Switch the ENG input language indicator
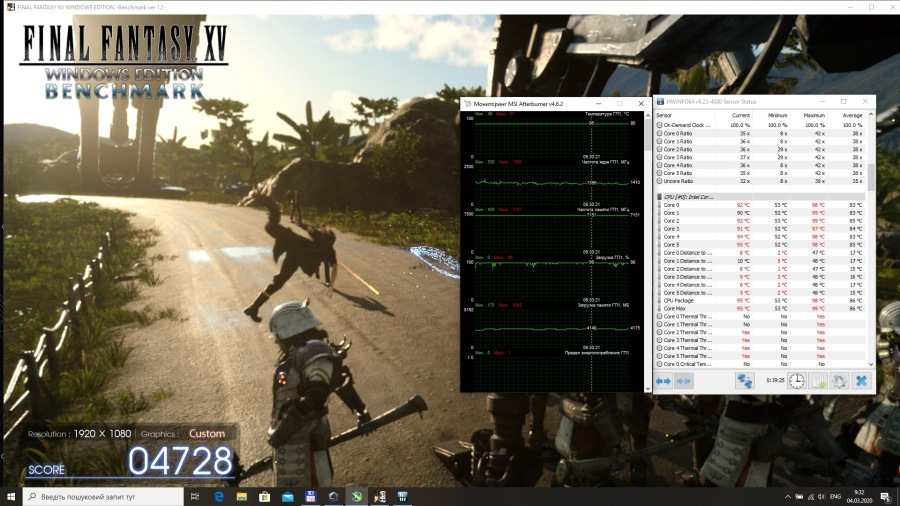 point(834,497)
